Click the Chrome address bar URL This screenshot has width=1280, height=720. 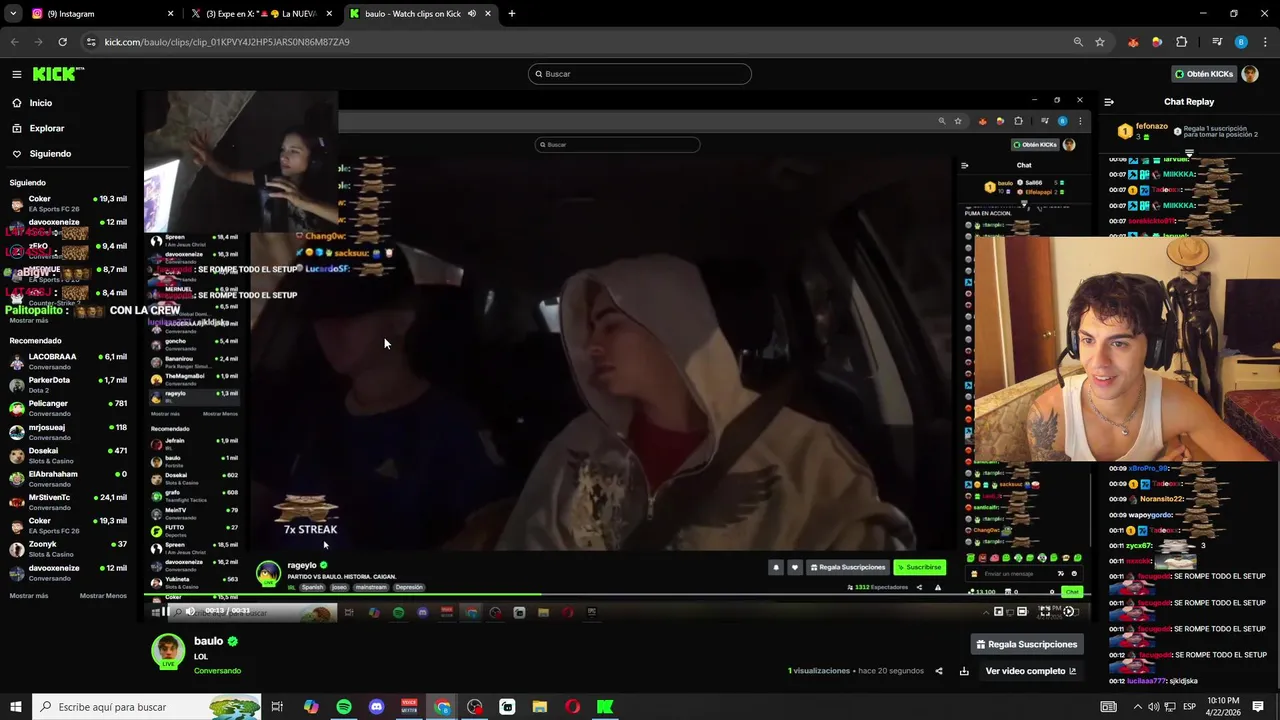click(227, 42)
